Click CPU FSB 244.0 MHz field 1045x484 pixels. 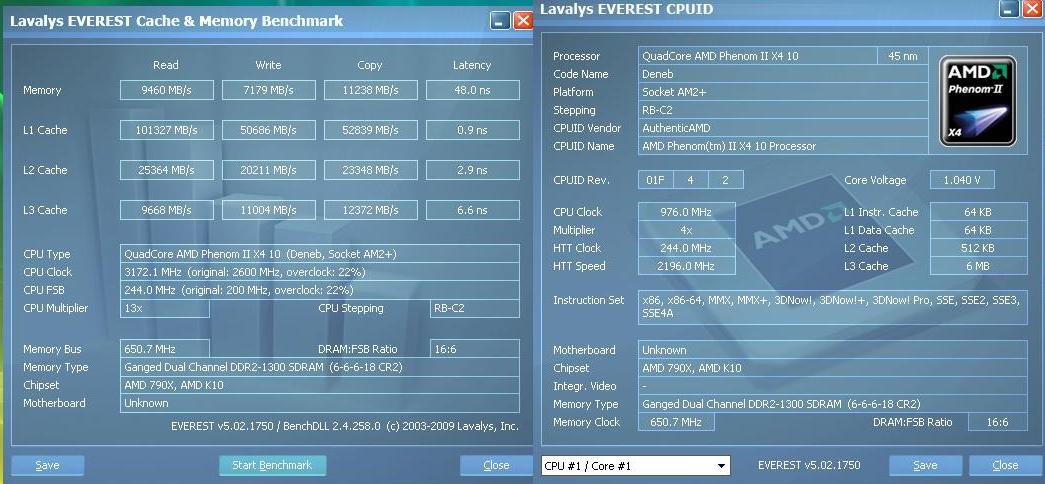coord(320,290)
